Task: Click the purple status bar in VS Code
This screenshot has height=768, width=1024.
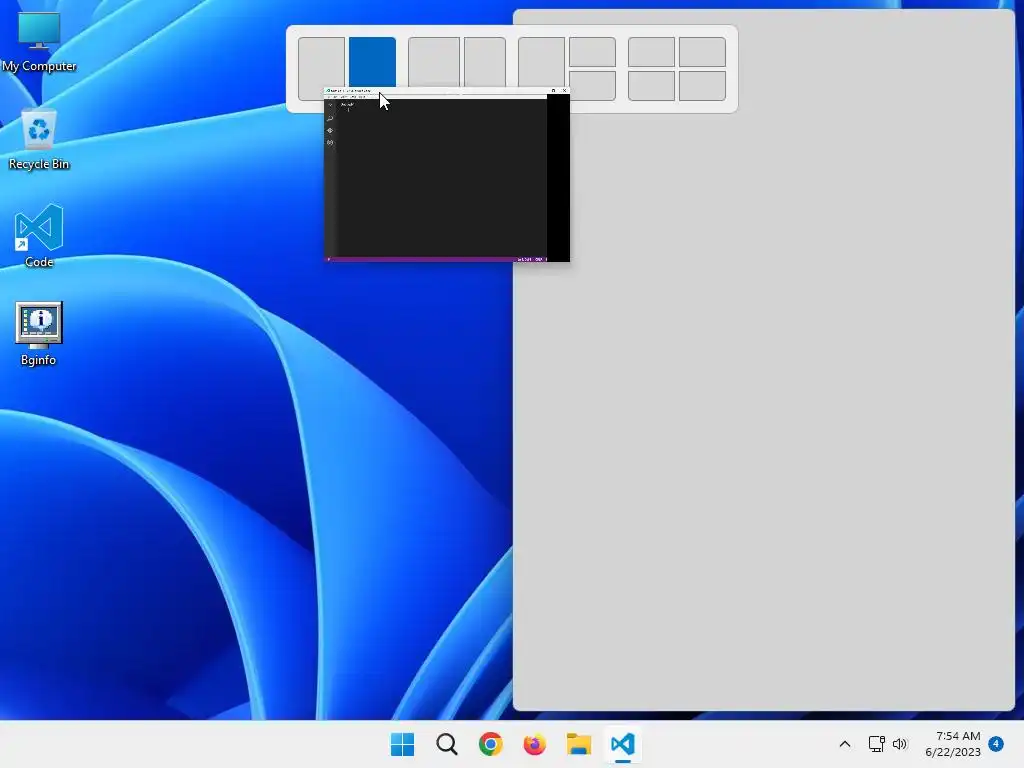Action: coord(436,259)
